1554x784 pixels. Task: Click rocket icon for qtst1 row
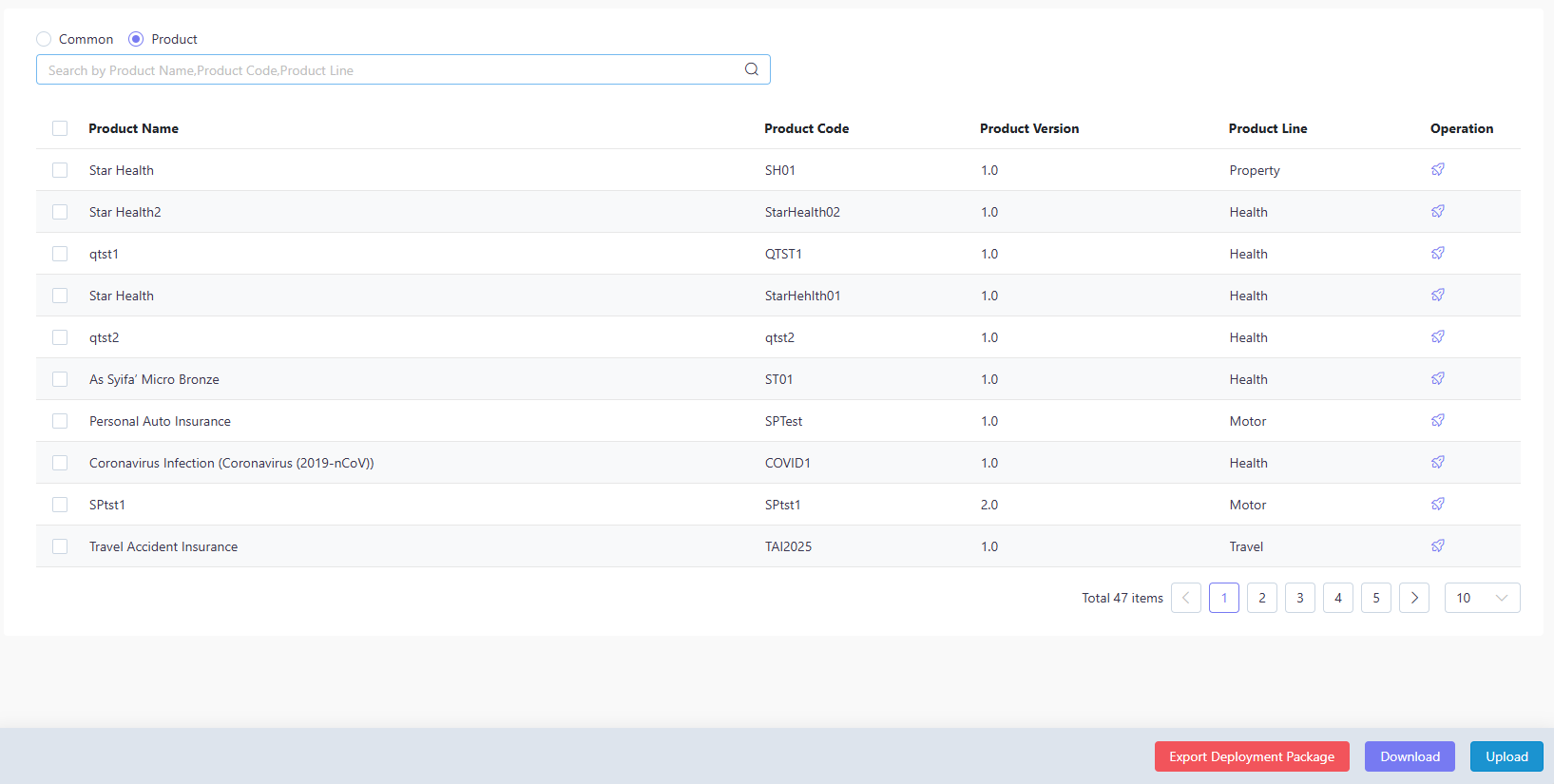pos(1438,253)
